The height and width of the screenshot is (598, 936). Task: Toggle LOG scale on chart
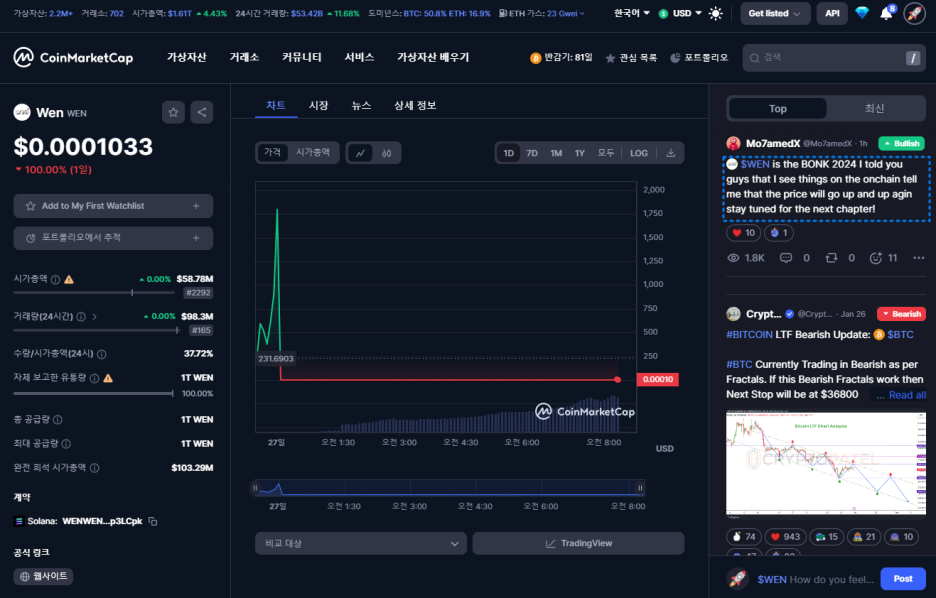coord(639,153)
